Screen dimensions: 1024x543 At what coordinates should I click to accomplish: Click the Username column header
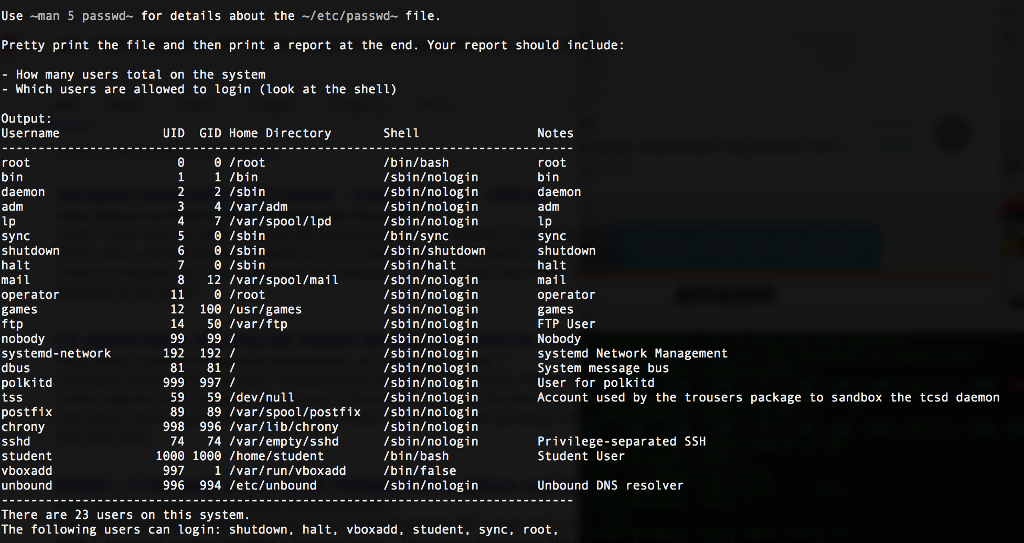(x=31, y=133)
